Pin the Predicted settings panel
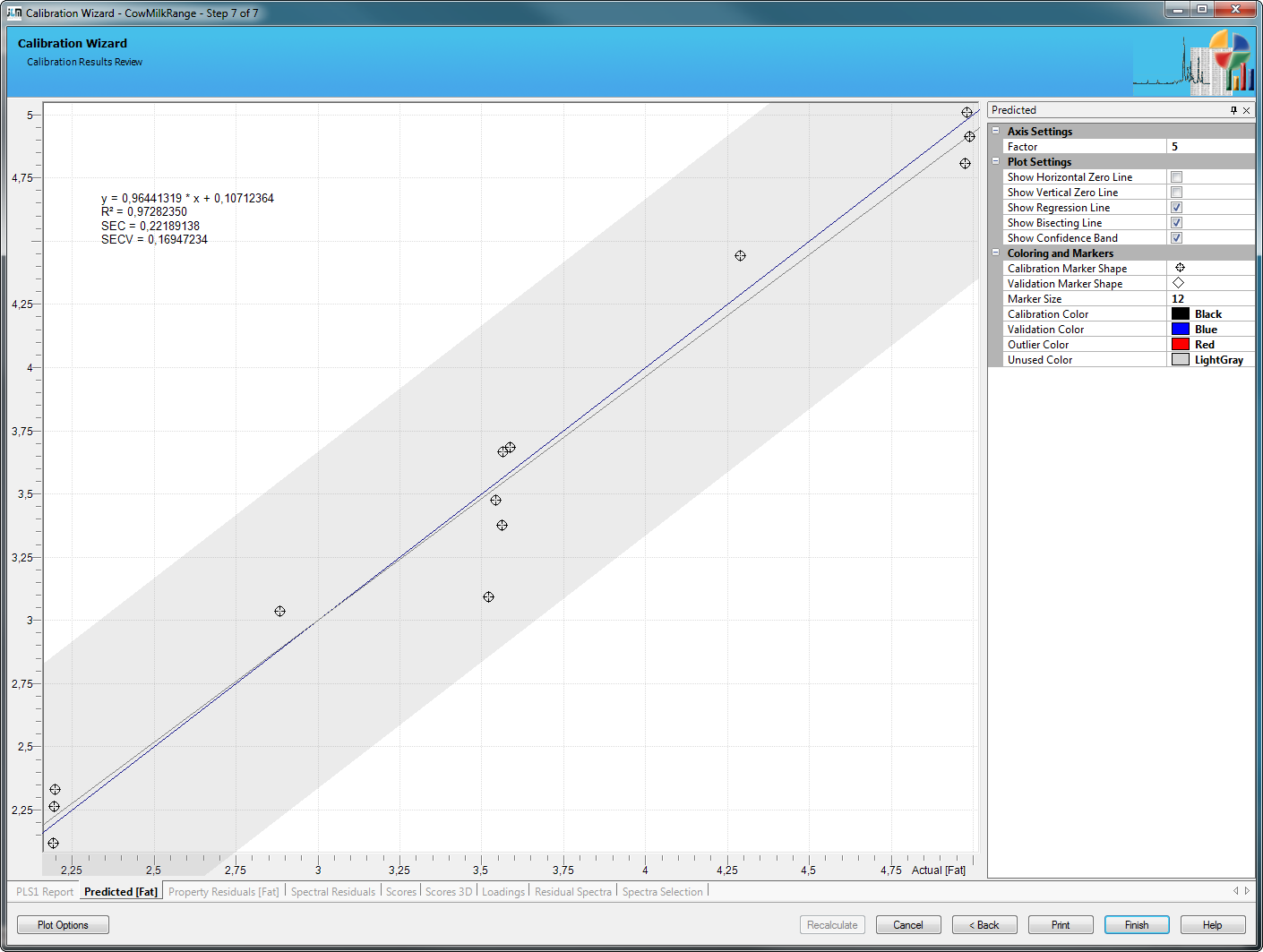 click(1233, 110)
